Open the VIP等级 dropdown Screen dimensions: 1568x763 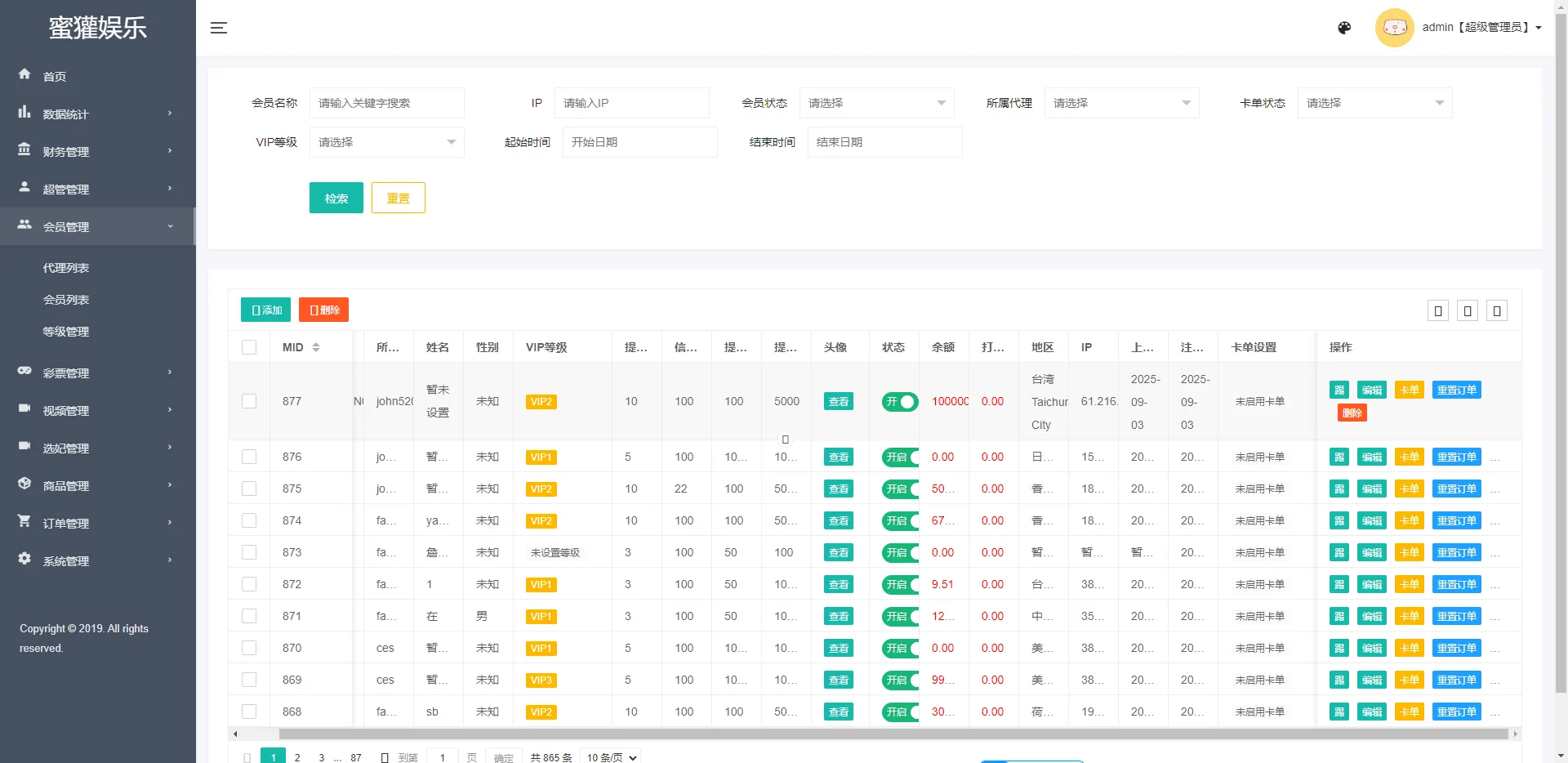[x=387, y=142]
